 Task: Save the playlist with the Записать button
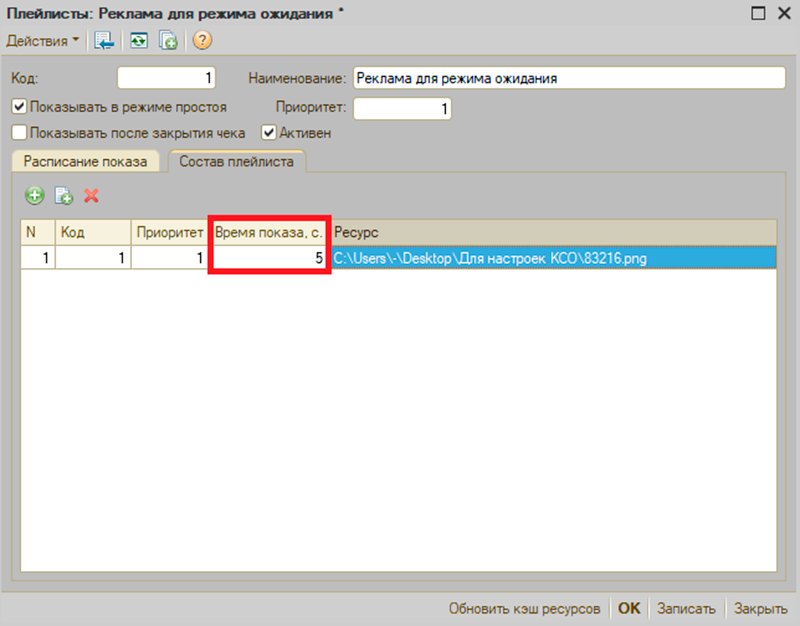tap(686, 609)
